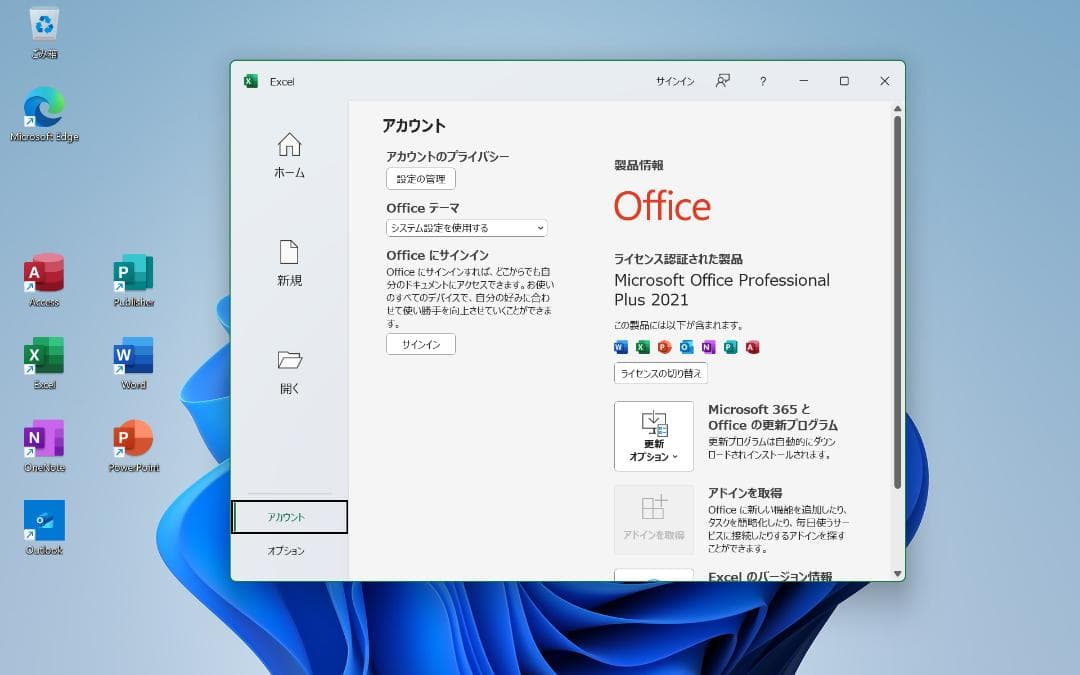Click the サインイン button
The image size is (1080, 675).
(x=419, y=344)
